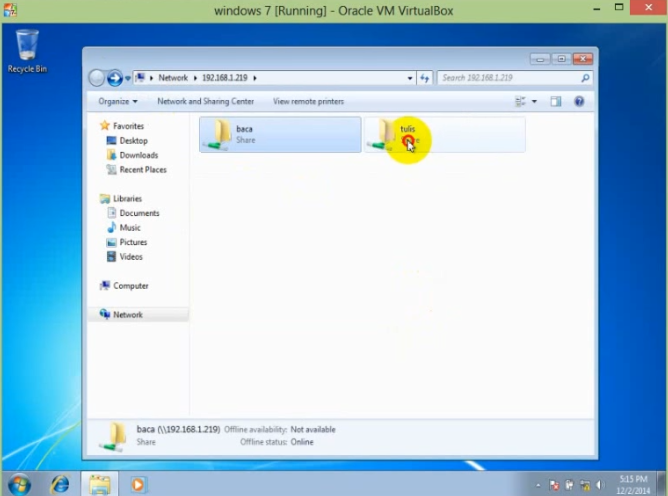The width and height of the screenshot is (668, 496).
Task: Click Windows Explorer taskbar icon
Action: (x=100, y=484)
